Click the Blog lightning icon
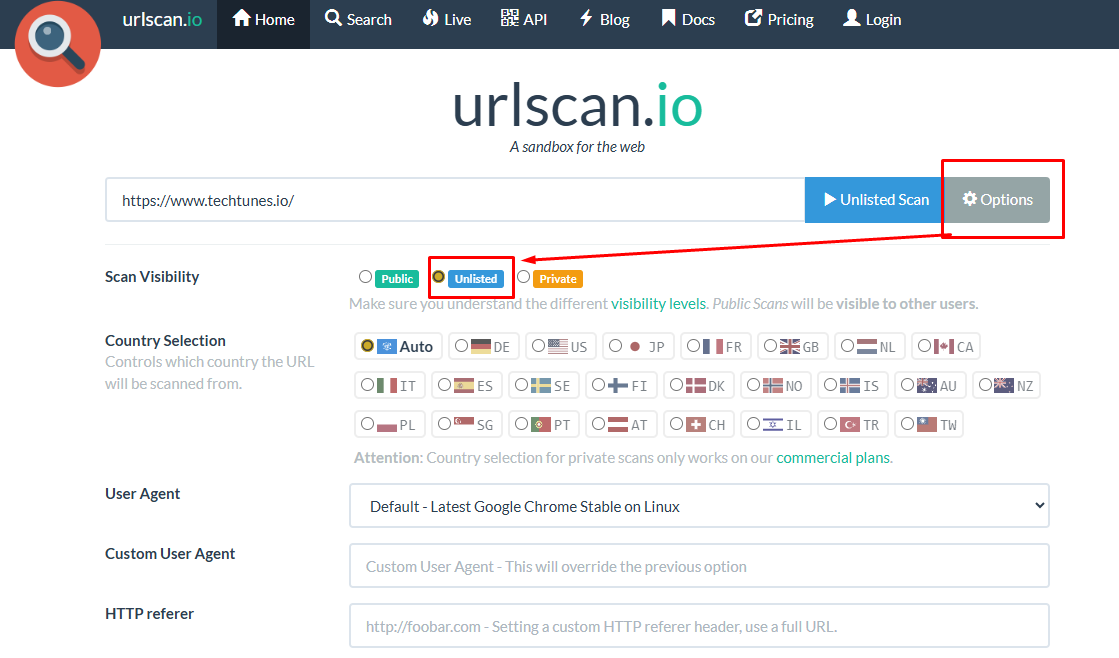 [584, 18]
